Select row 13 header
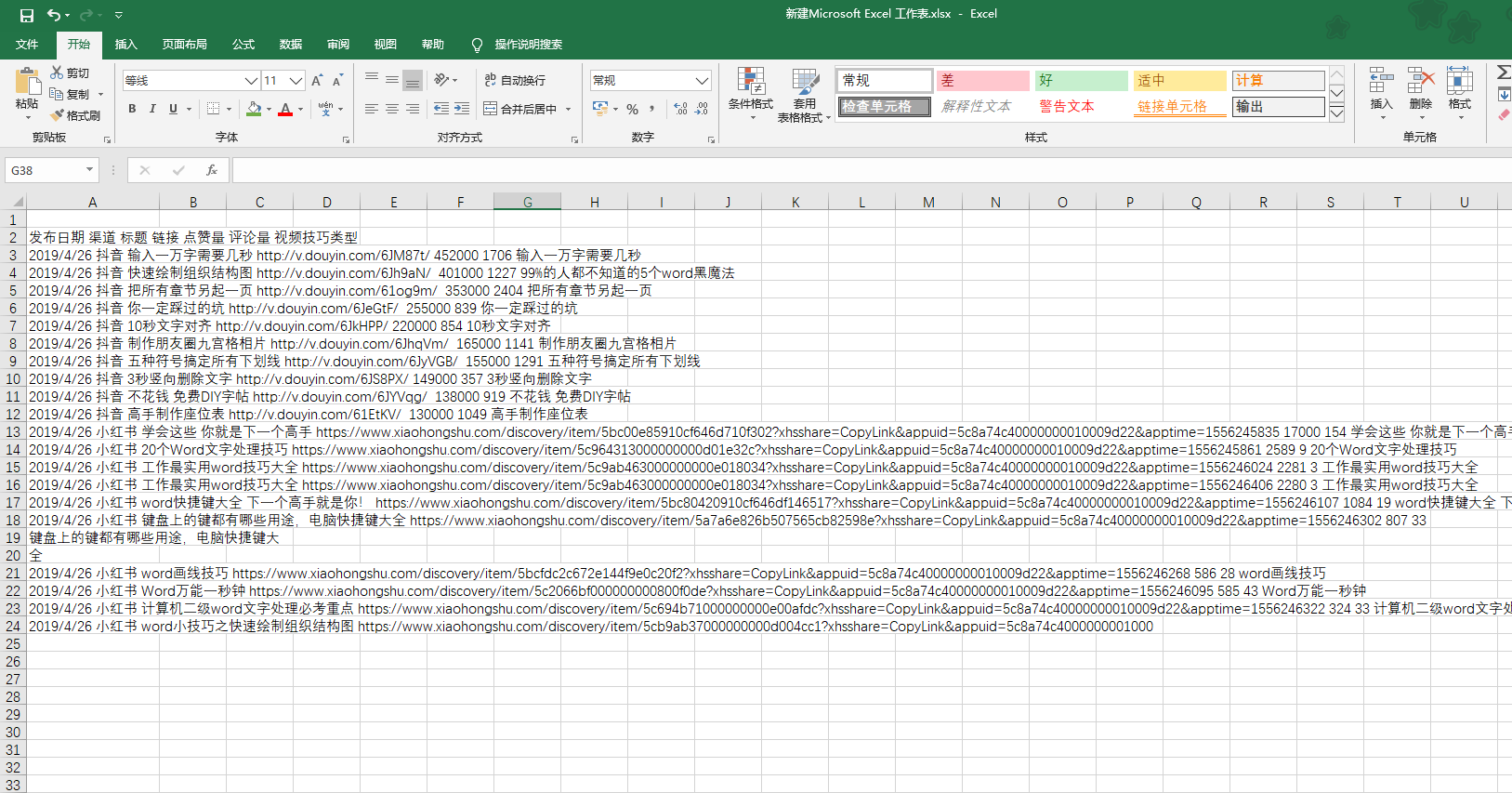Screen dimensions: 1512x793 pos(13,432)
